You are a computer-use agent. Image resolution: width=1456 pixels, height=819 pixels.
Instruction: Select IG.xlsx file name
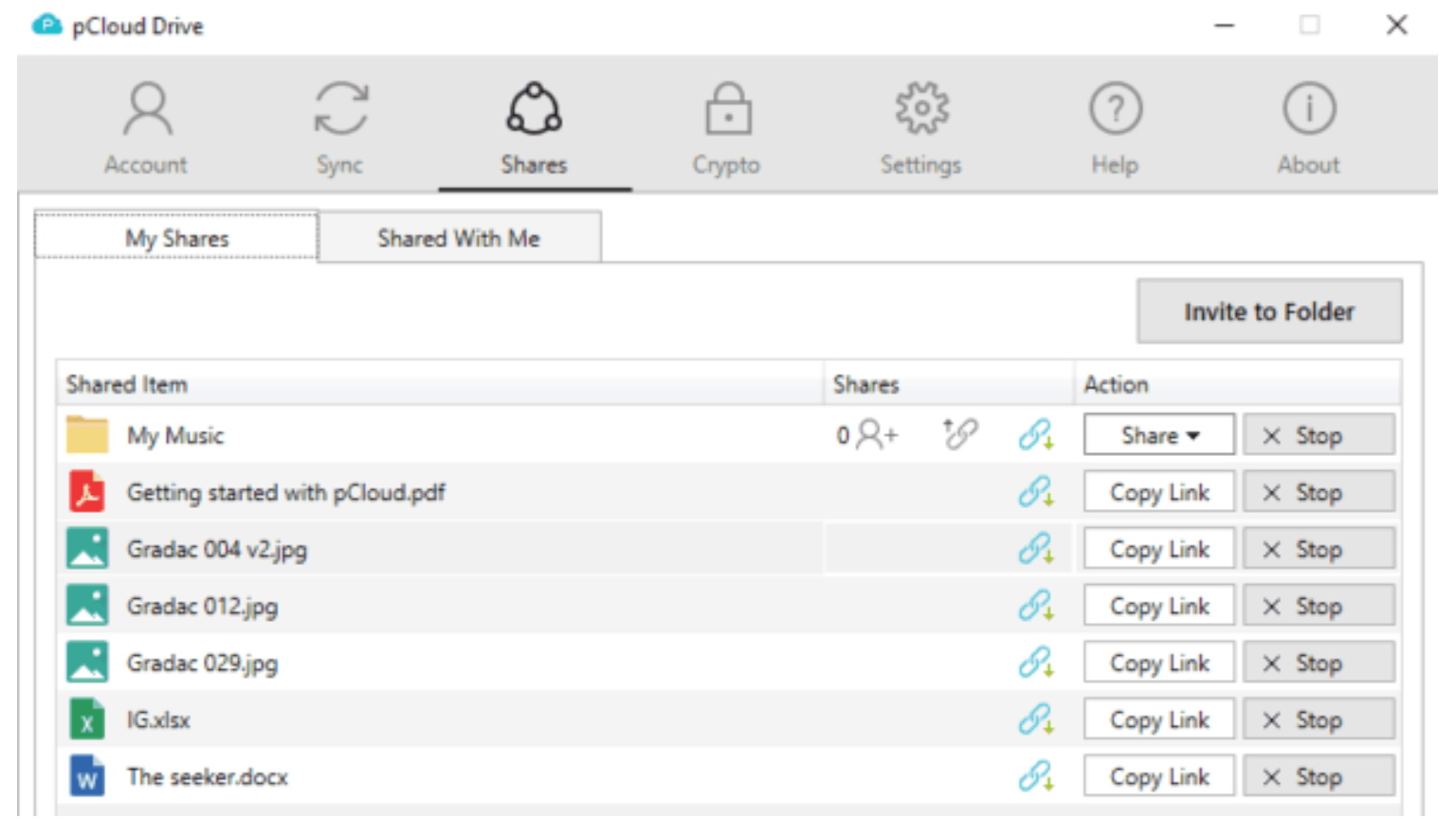[158, 720]
